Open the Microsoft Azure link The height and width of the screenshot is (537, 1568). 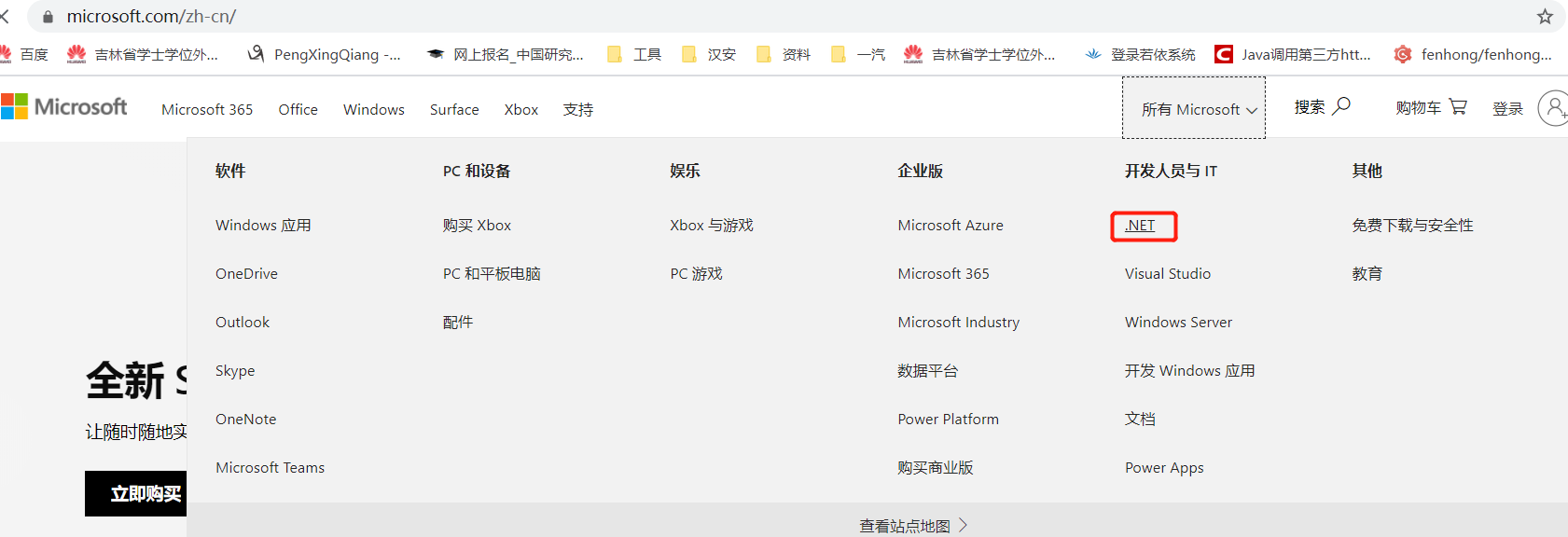(951, 226)
